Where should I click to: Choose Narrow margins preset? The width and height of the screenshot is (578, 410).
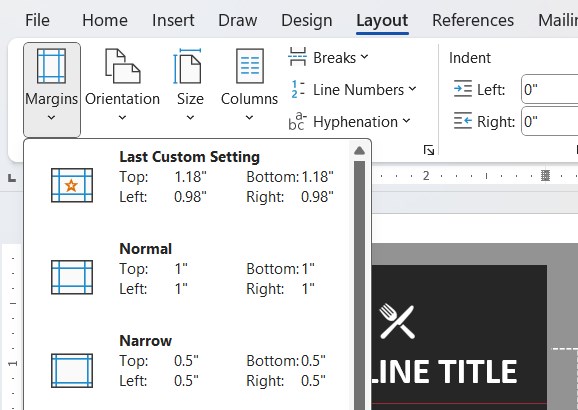(187, 361)
